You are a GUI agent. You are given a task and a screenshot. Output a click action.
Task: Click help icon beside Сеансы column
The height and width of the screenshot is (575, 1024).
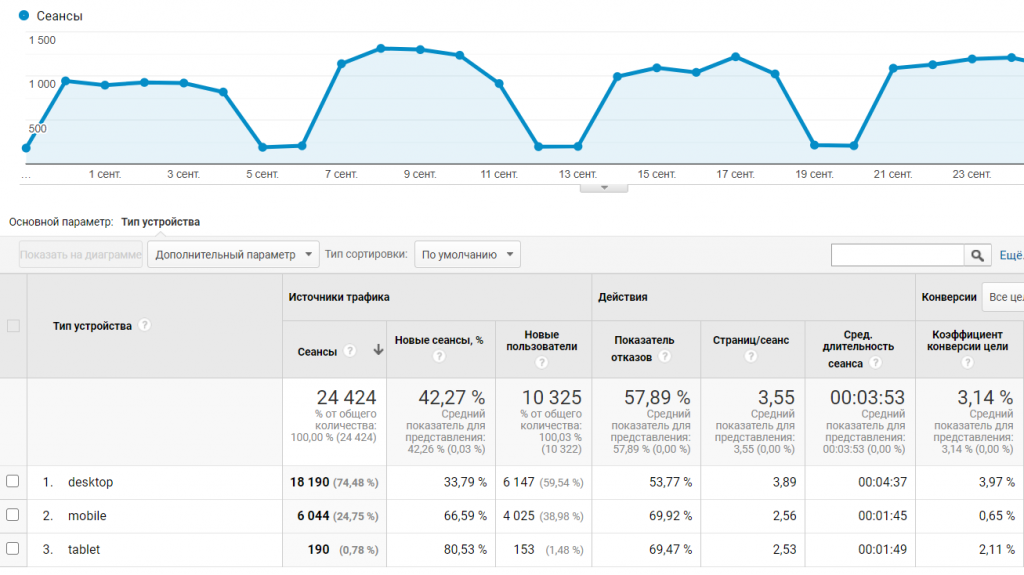350,351
